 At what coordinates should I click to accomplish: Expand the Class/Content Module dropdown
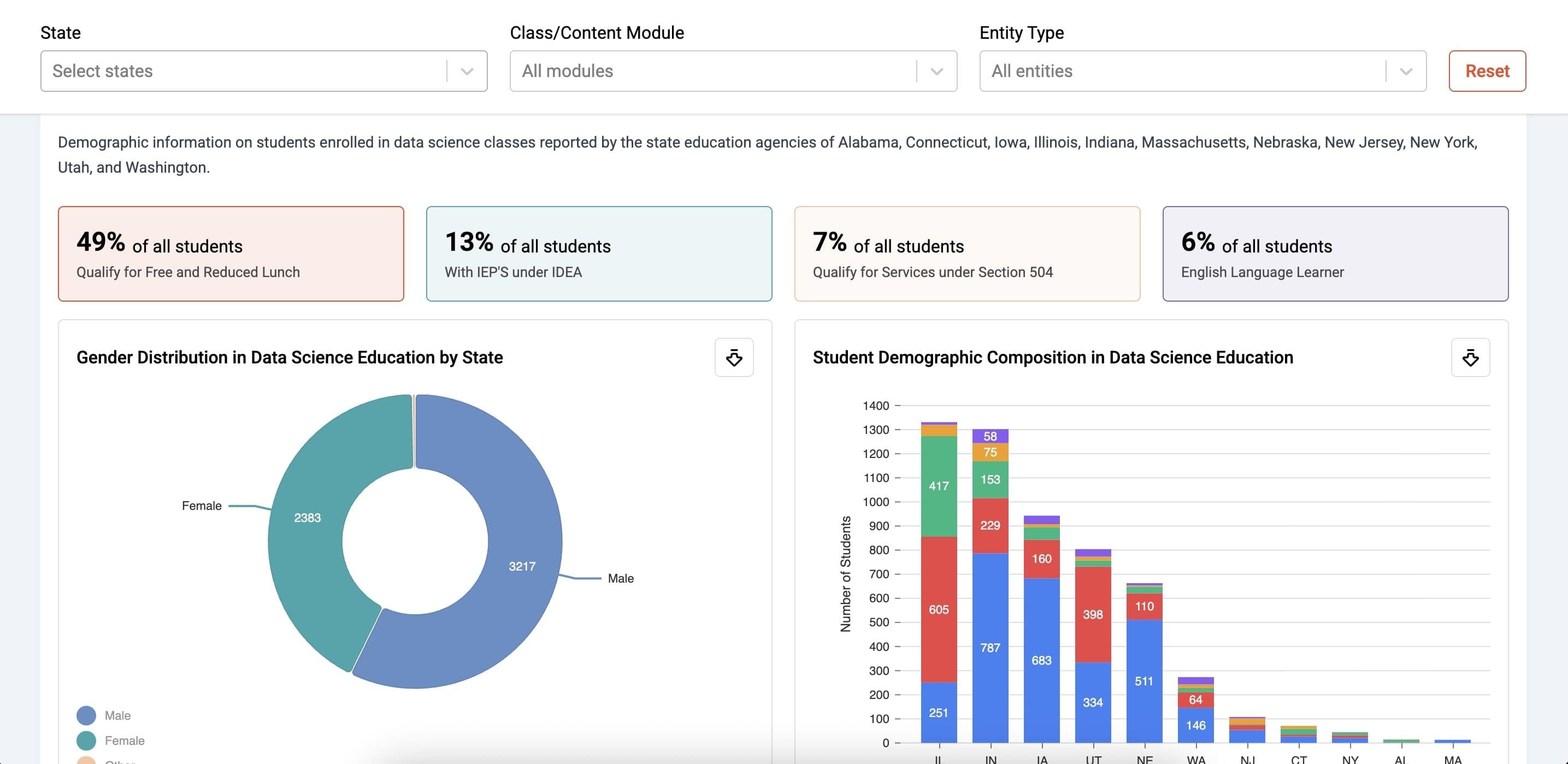click(936, 71)
